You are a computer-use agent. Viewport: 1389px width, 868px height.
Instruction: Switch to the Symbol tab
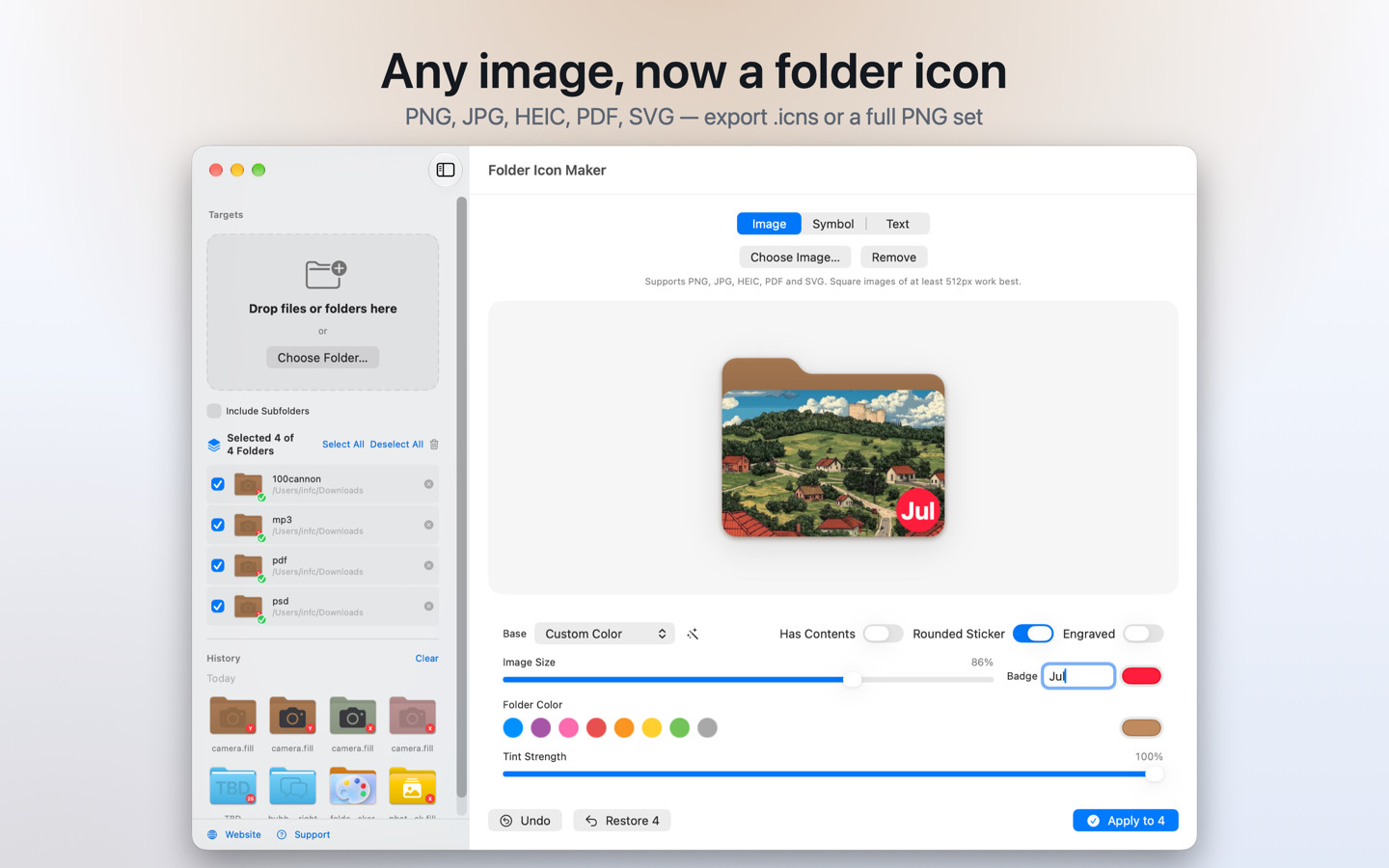833,224
